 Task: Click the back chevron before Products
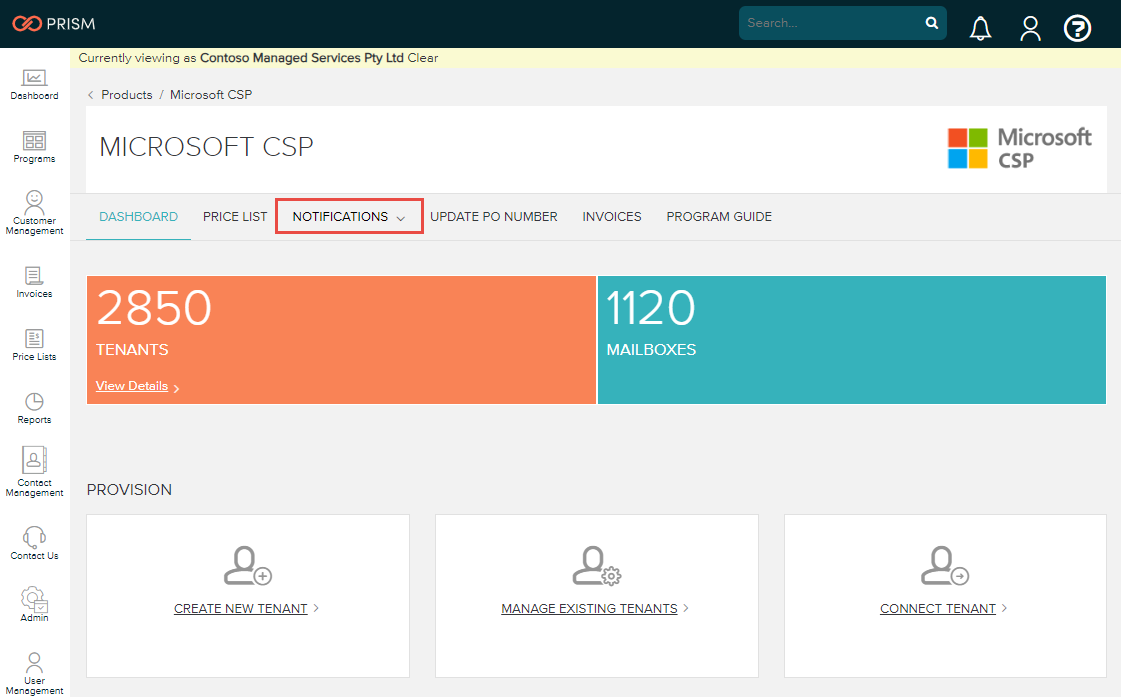click(91, 95)
